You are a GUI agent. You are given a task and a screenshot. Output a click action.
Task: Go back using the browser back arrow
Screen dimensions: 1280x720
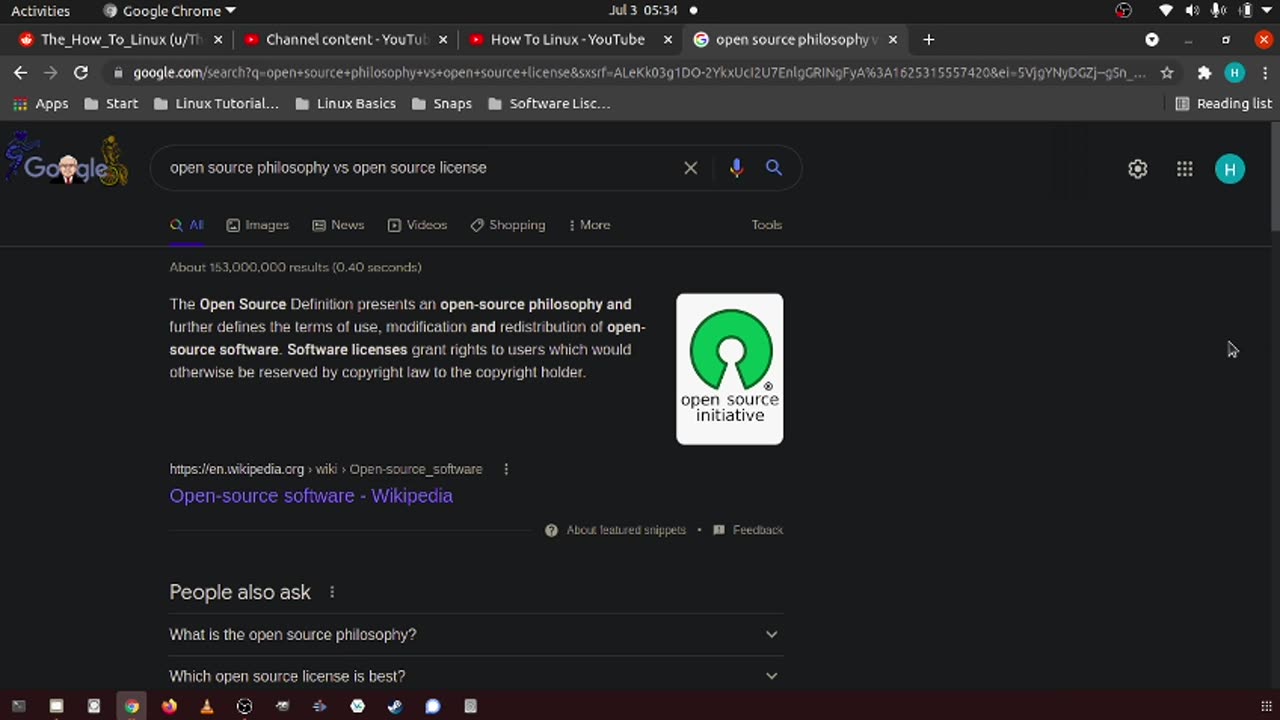20,72
